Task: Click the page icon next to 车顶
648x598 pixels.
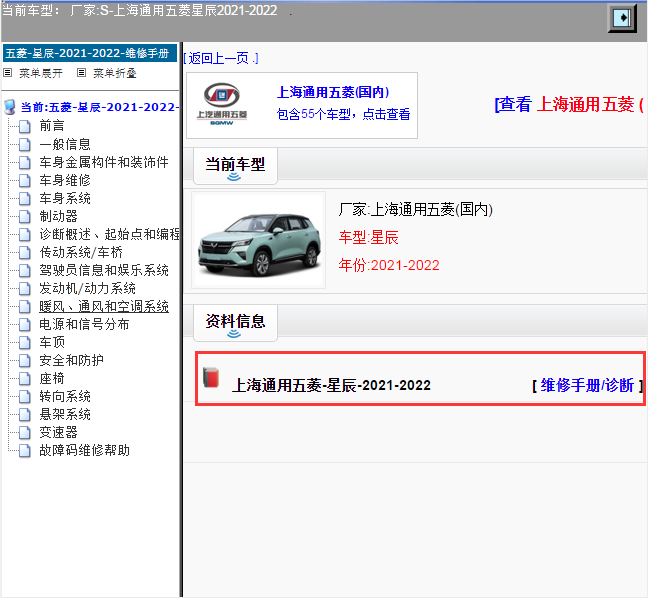Action: coord(25,343)
